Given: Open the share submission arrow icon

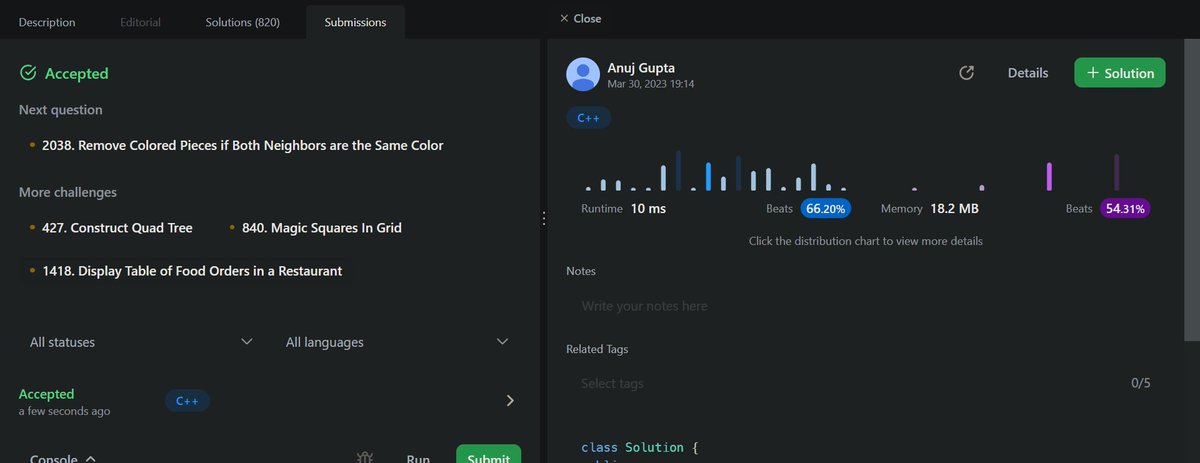Looking at the screenshot, I should [x=966, y=73].
